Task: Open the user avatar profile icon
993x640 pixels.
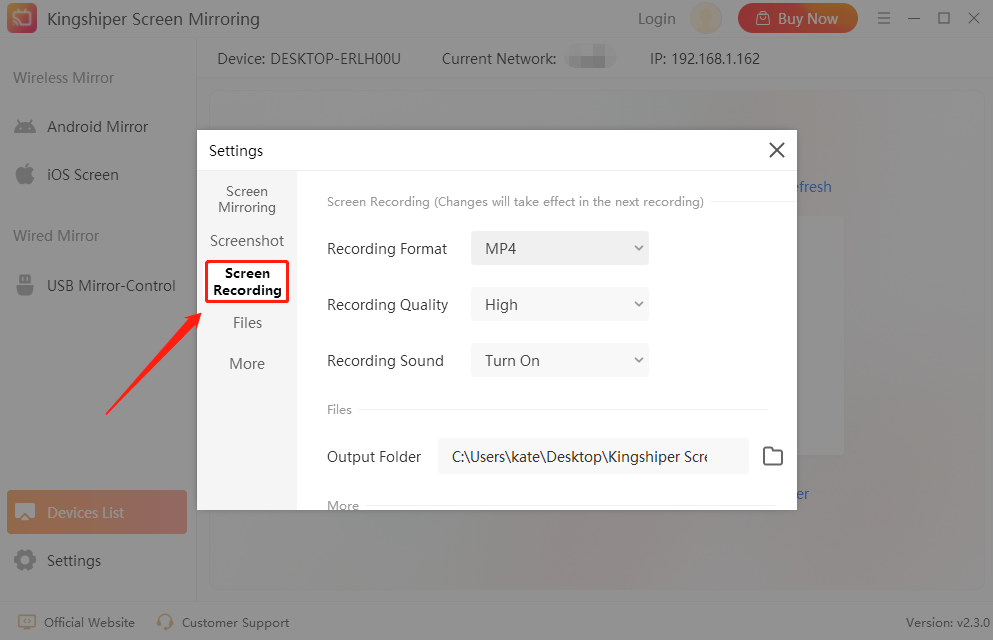Action: [705, 18]
